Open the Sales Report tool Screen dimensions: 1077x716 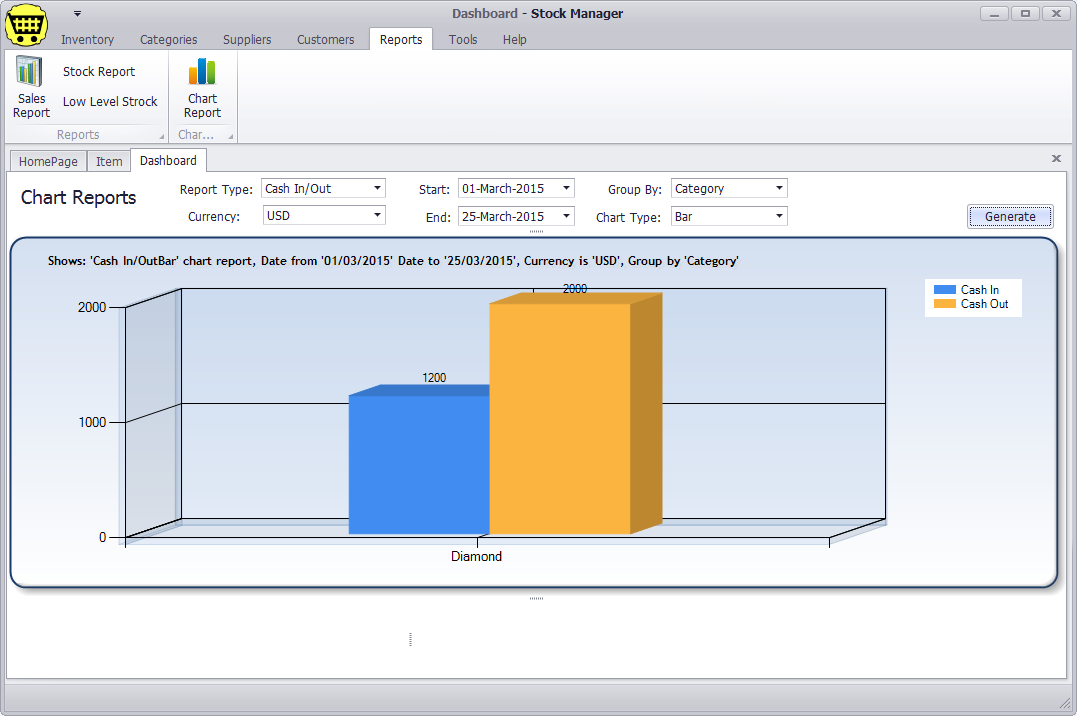31,90
